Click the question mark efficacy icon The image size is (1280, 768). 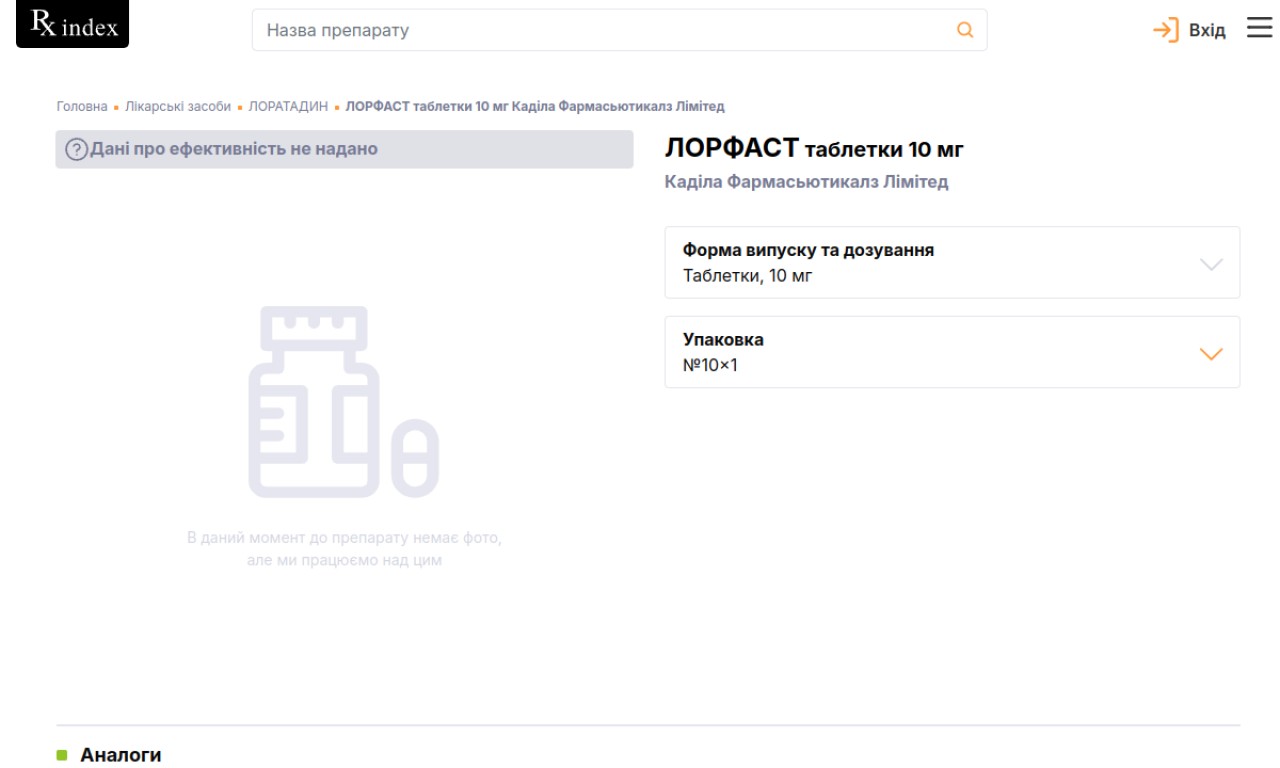click(76, 150)
